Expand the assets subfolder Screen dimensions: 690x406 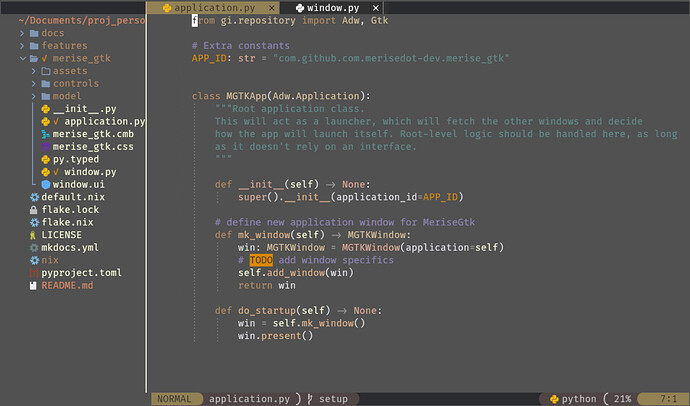(x=34, y=71)
